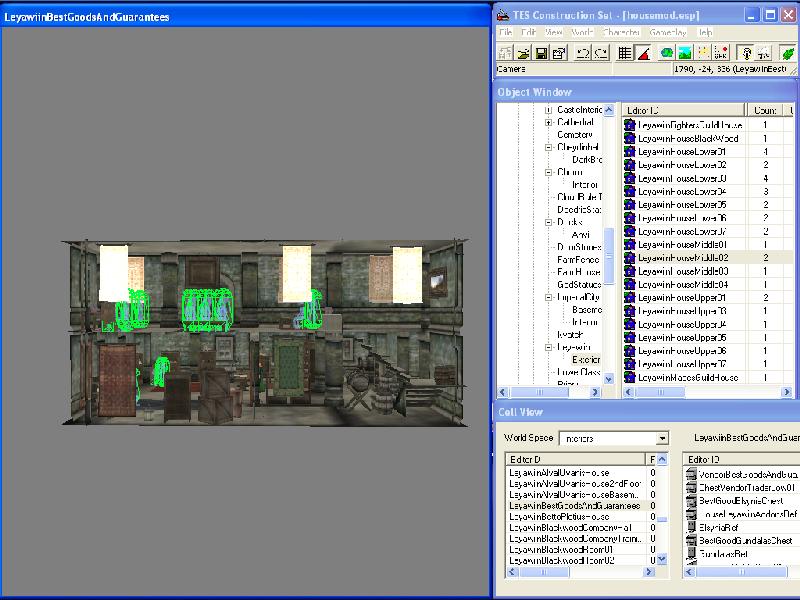Screen dimensions: 800x600
Task: Click the icon beside ElsyniaRef
Action: [691, 527]
